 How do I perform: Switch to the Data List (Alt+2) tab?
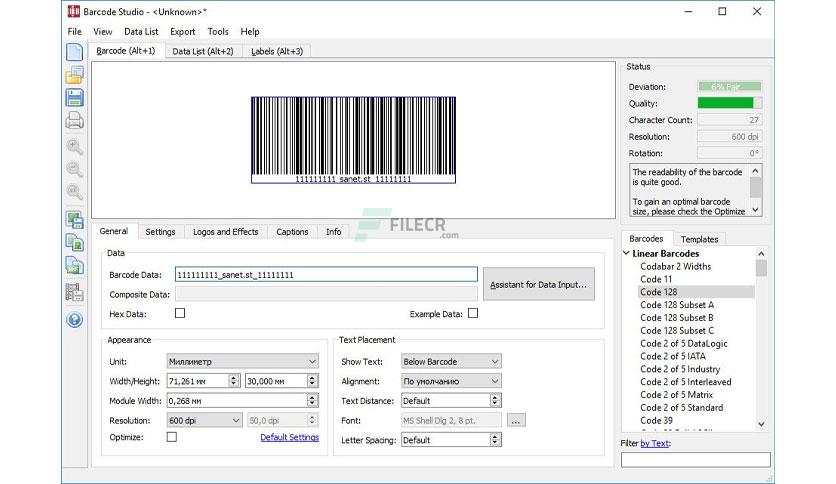tap(203, 51)
